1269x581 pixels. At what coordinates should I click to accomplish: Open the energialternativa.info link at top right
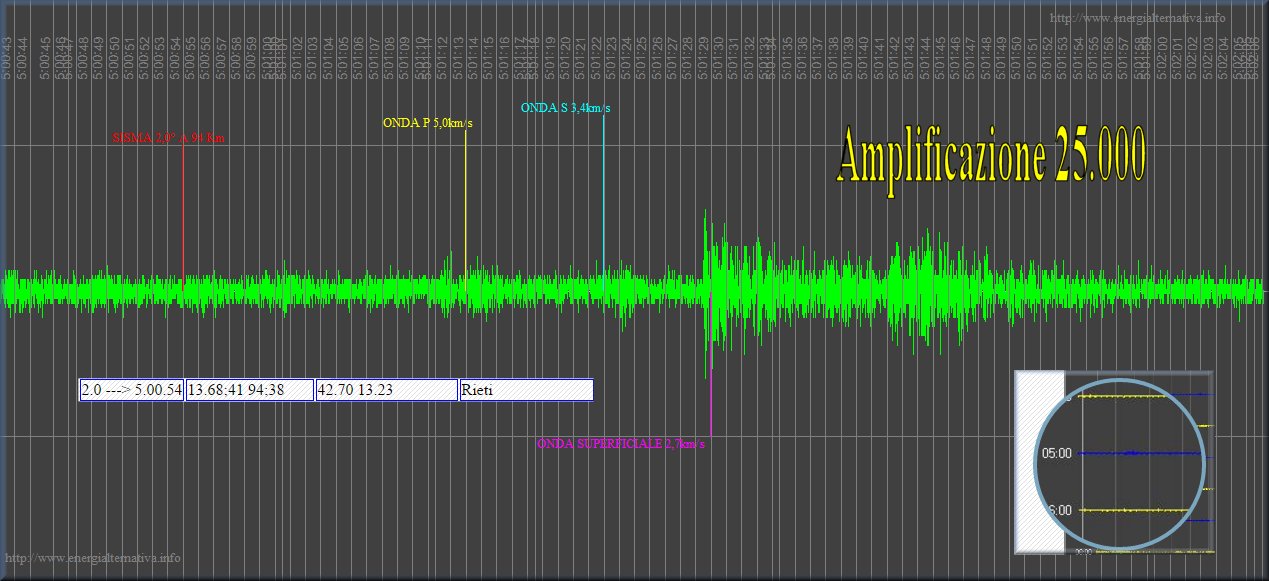(x=1138, y=17)
